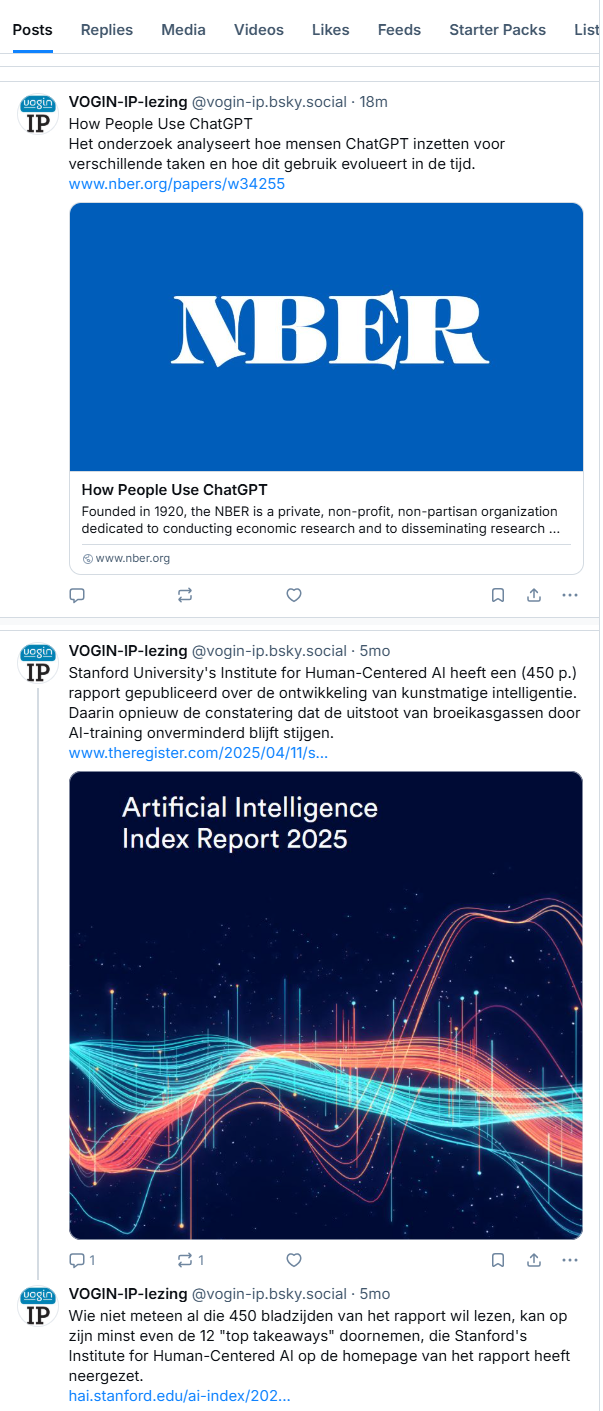Like the How People Use ChatGPT post
The image size is (603, 1411).
294,595
